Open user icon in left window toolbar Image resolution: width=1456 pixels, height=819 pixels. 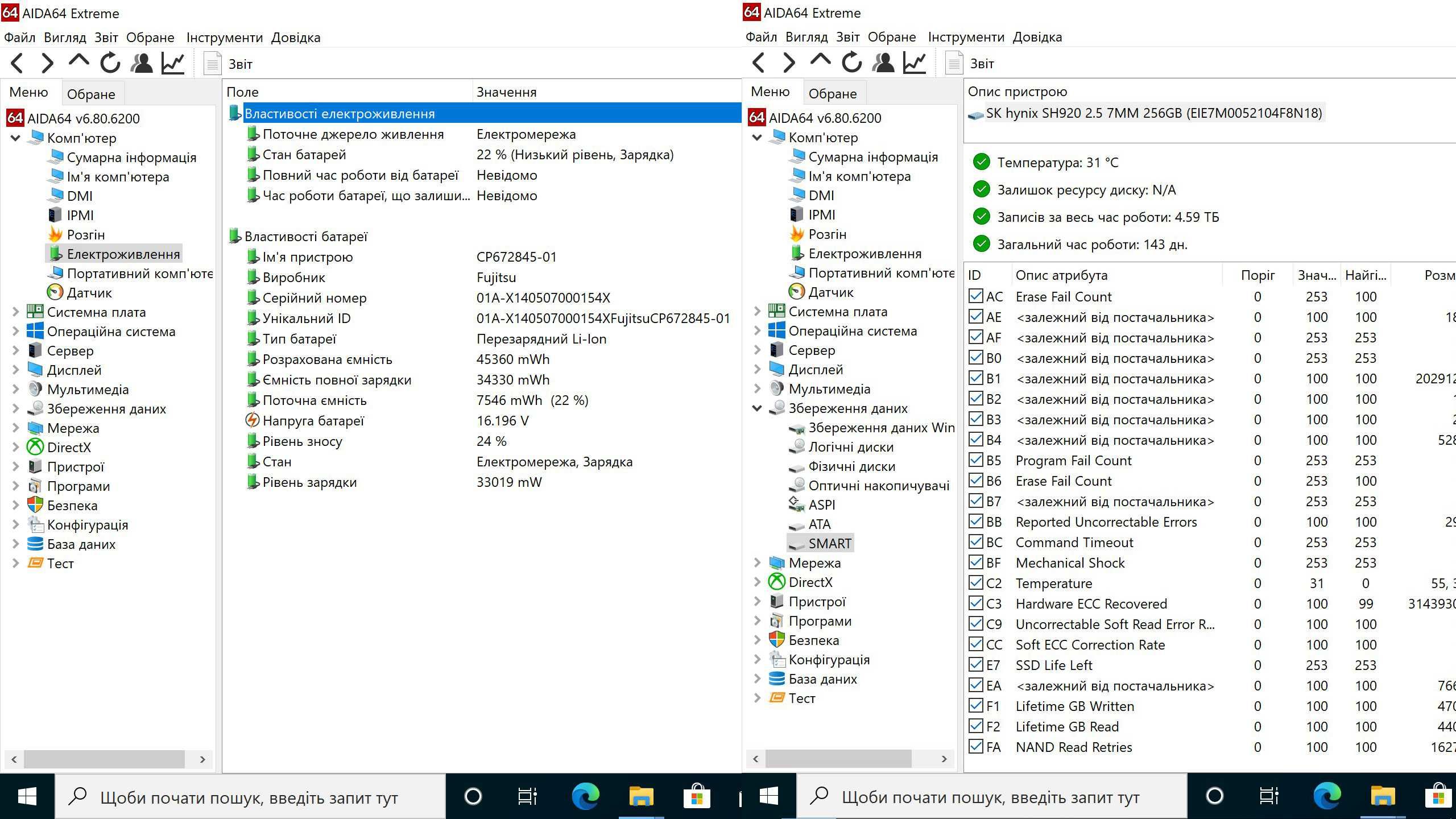pos(142,63)
